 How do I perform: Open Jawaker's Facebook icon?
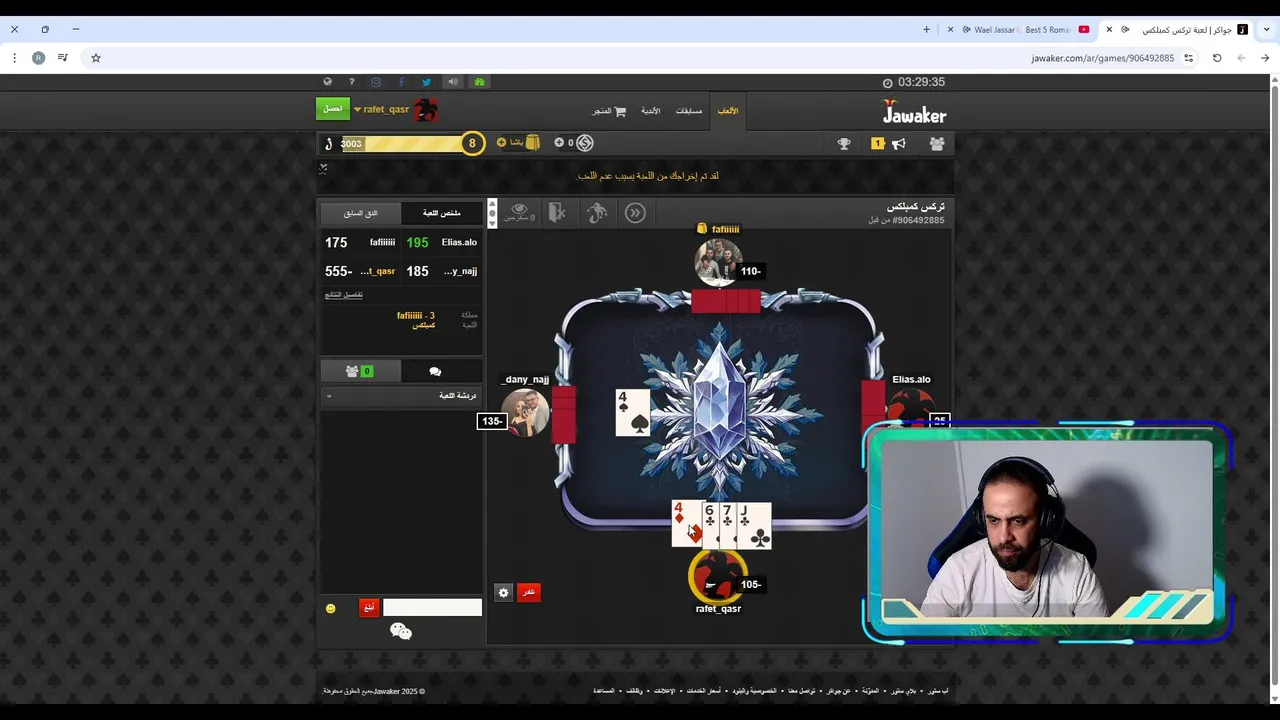pos(401,82)
